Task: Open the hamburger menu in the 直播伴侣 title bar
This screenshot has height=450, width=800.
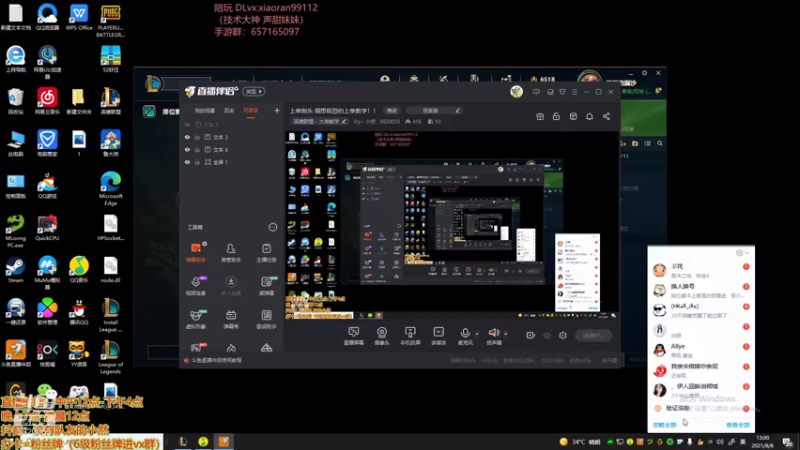Action: pos(574,92)
